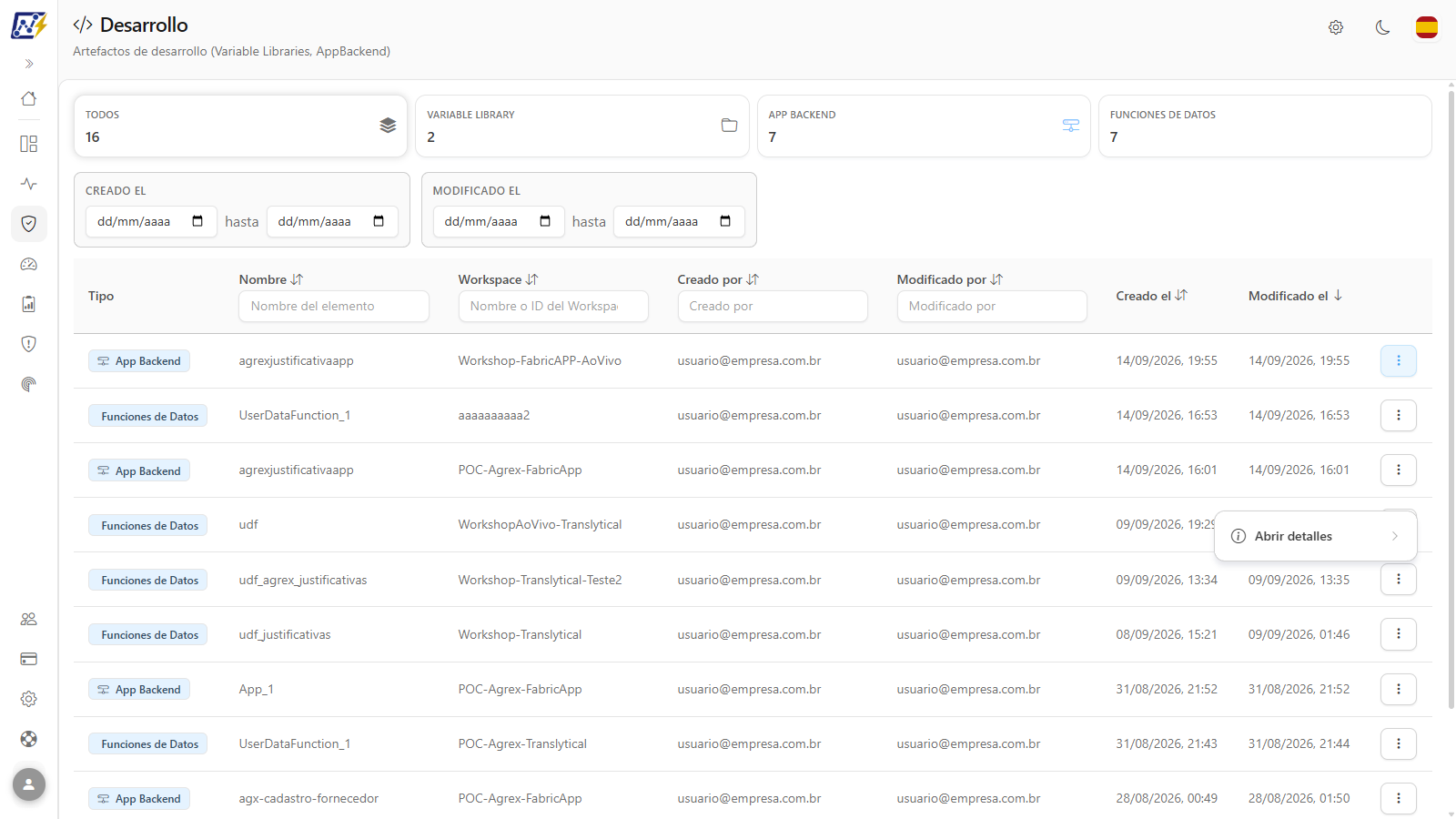Open the home icon in sidebar
Screen dimensions: 1456x819
pos(29,98)
